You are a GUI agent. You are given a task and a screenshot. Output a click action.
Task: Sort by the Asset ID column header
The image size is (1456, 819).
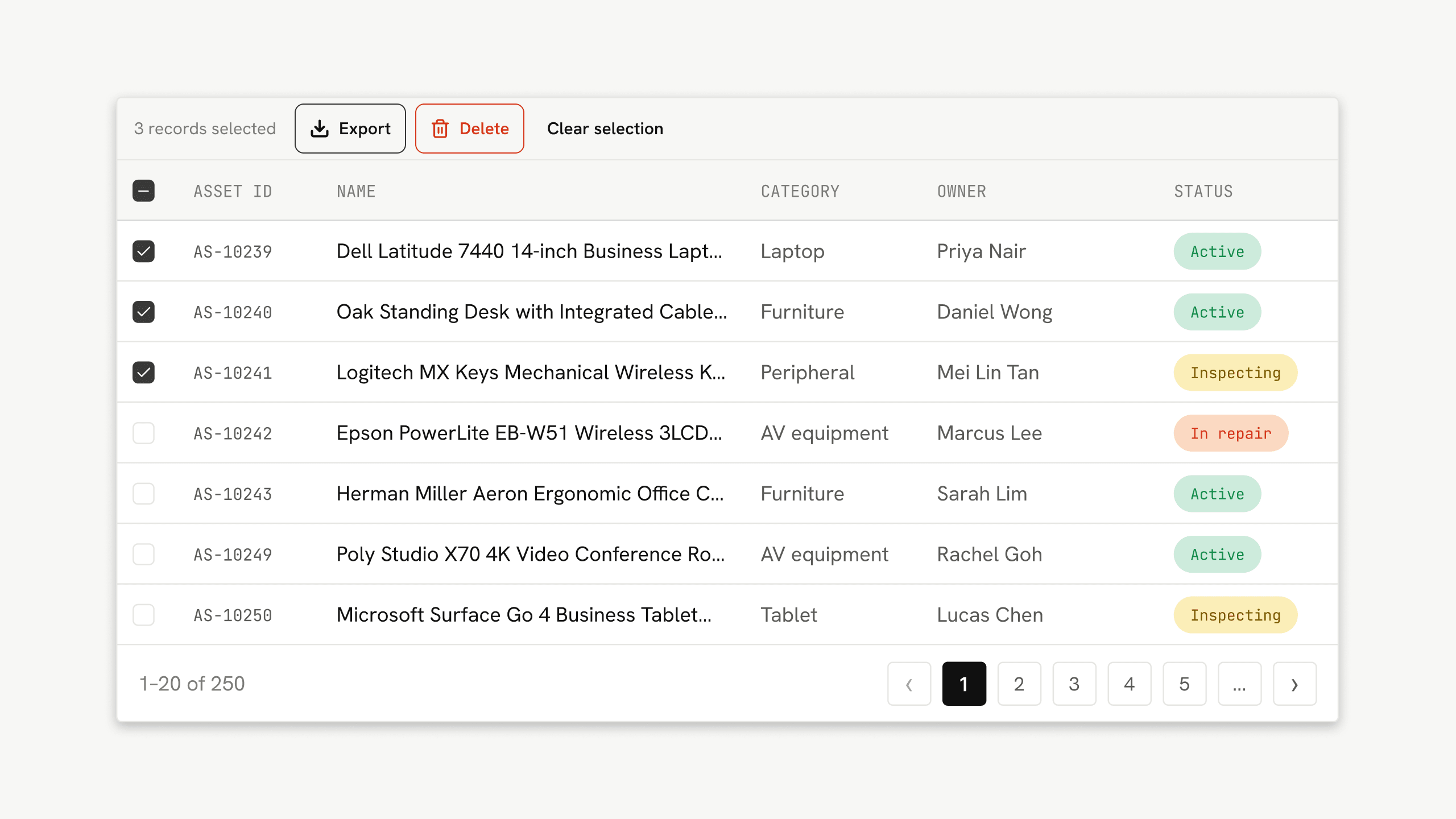pyautogui.click(x=233, y=191)
